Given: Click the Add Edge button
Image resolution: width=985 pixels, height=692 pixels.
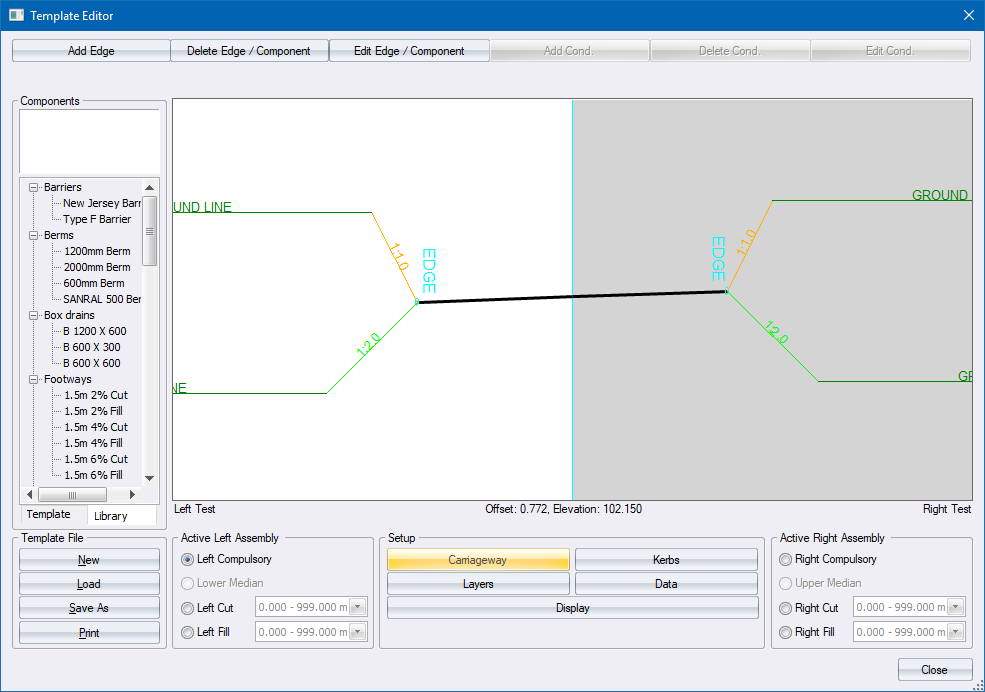Looking at the screenshot, I should pyautogui.click(x=91, y=51).
